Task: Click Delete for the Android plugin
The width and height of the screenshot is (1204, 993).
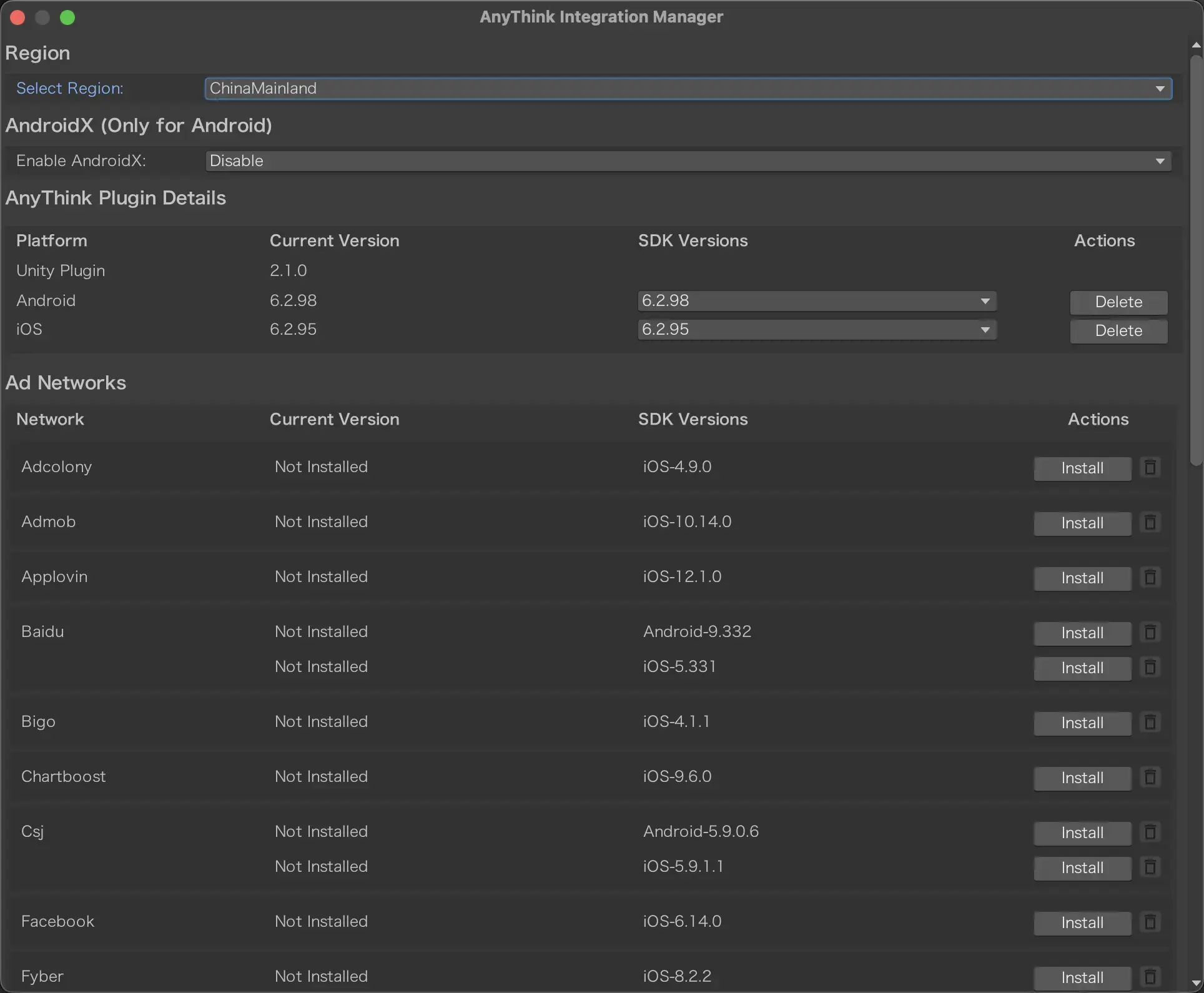Action: (1118, 302)
